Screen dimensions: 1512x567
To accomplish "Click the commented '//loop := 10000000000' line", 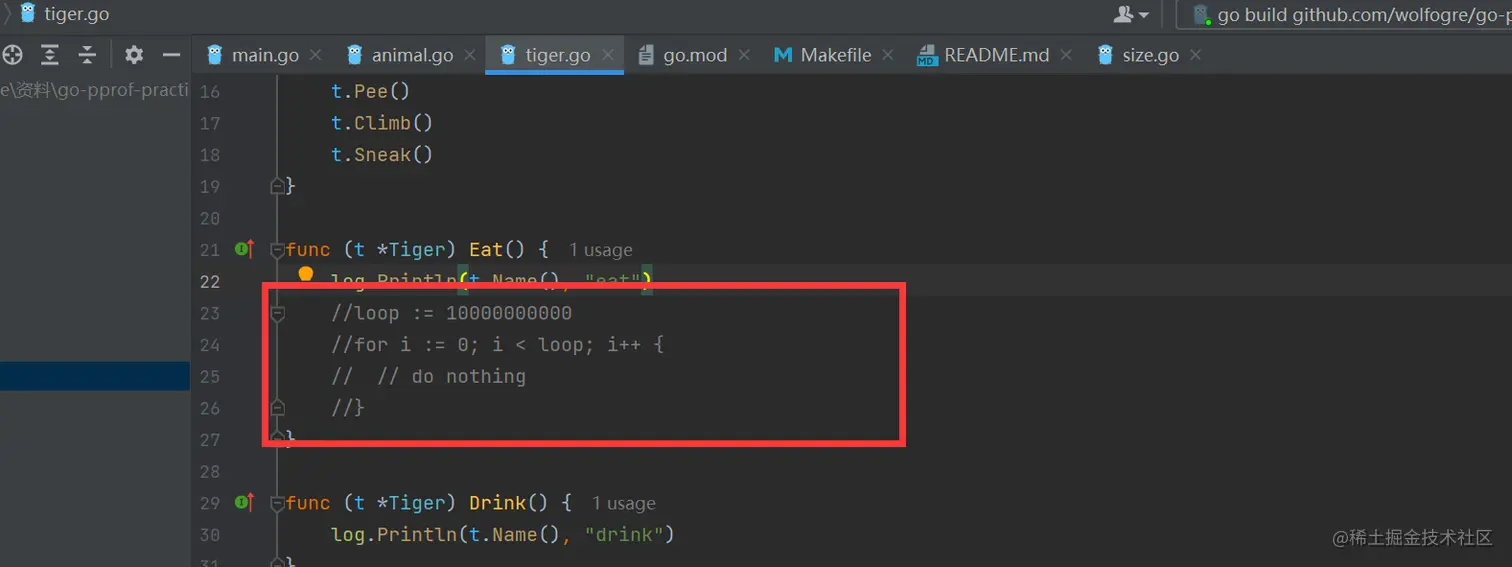I will pos(452,313).
